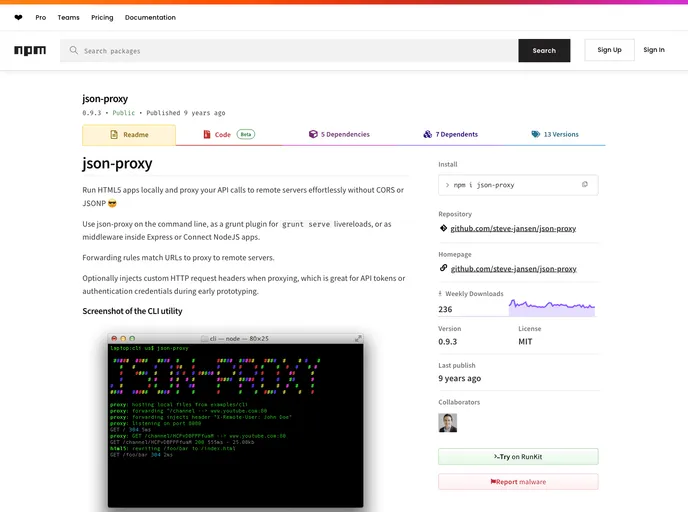Click the large json-proxy readme heading
The width and height of the screenshot is (688, 512).
point(117,163)
